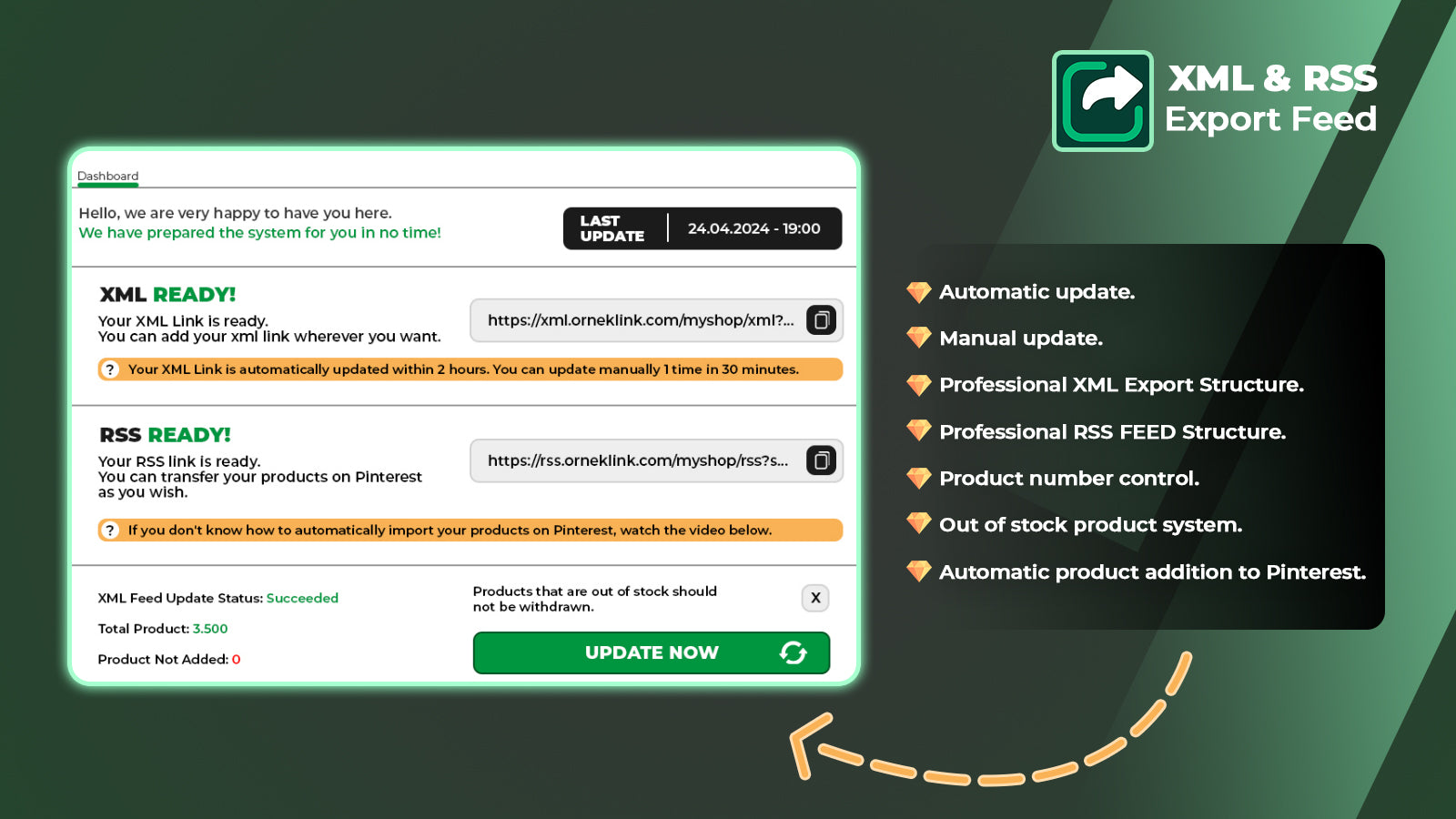Click the question mark icon in XML update notice
Viewport: 1456px width, 819px height.
(x=110, y=369)
